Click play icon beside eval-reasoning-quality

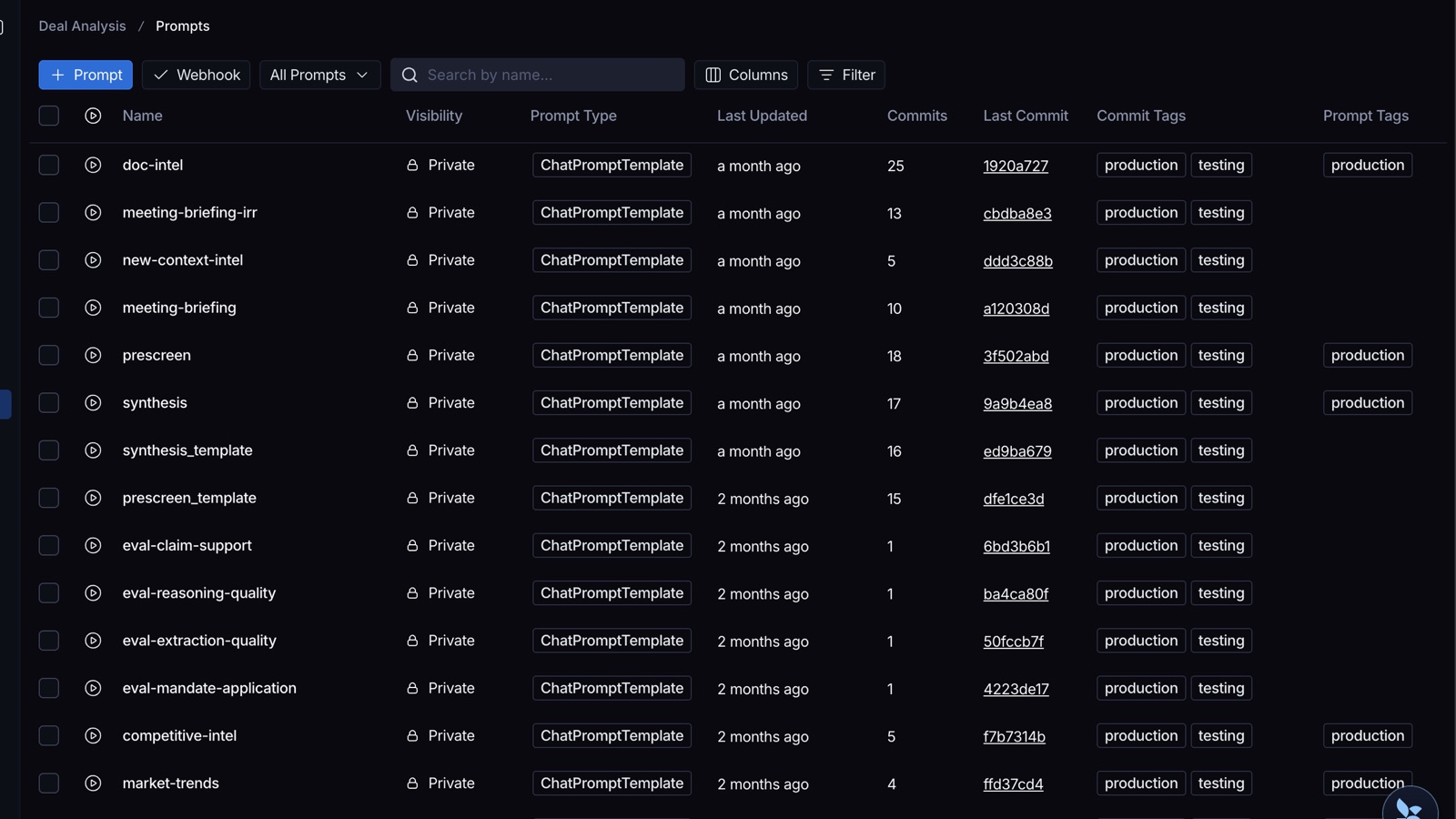tap(93, 592)
